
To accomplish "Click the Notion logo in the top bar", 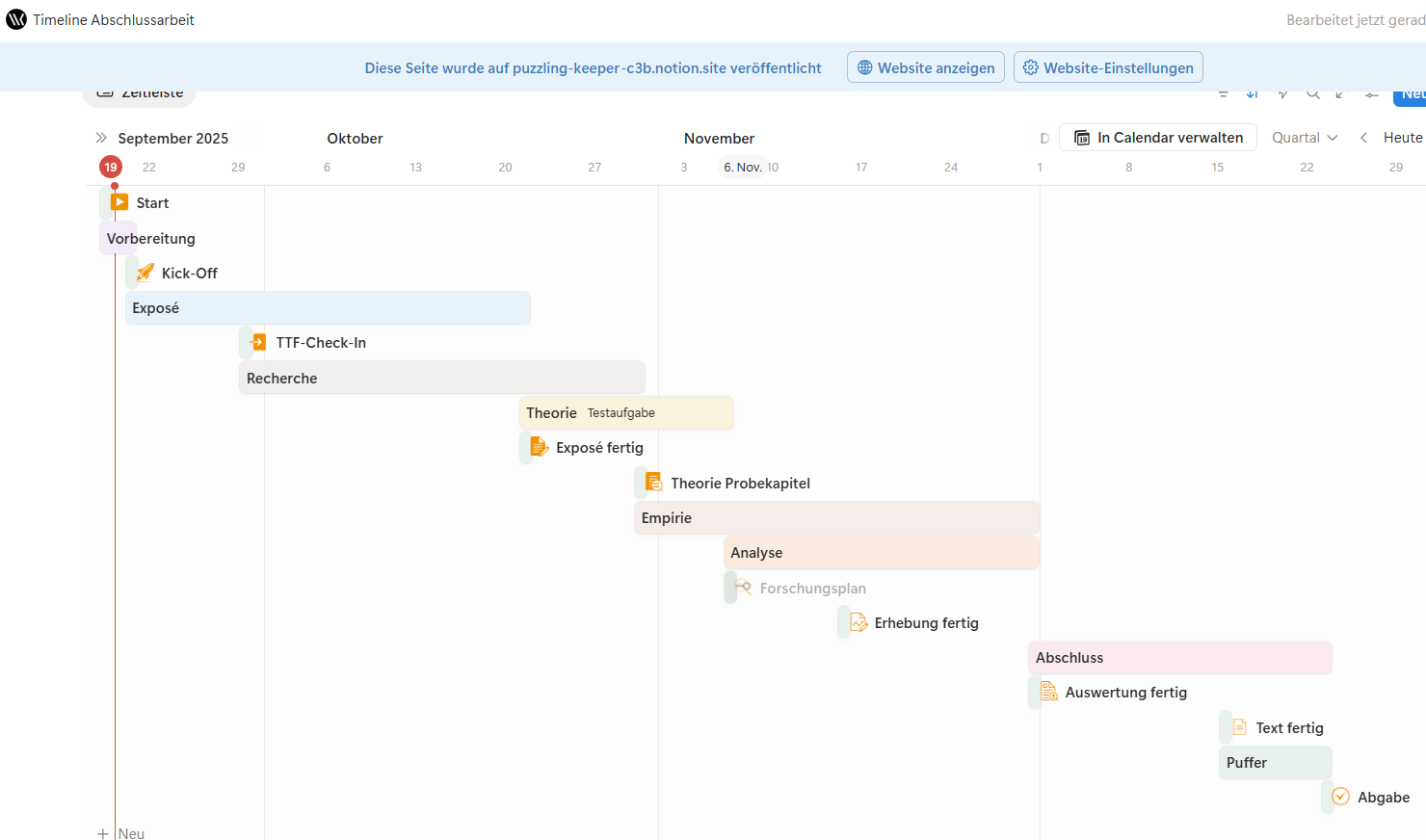I will [15, 18].
